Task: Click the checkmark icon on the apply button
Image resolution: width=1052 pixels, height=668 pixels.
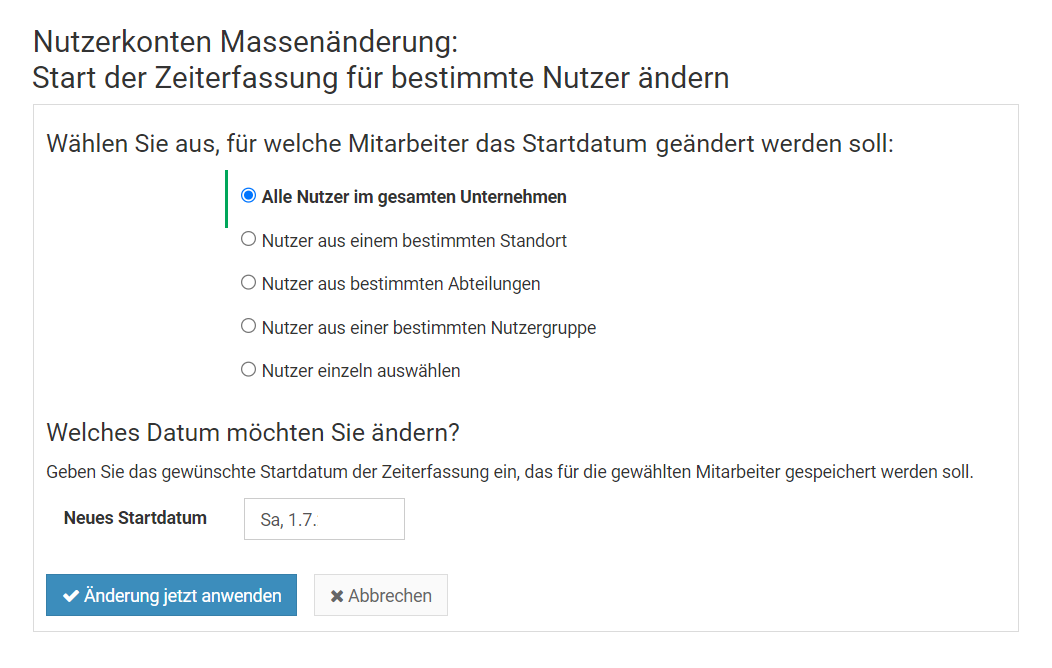Action: 71,596
